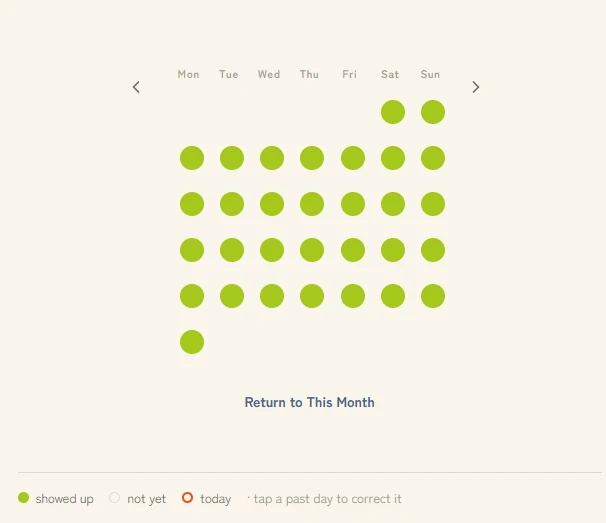The image size is (606, 523).
Task: Select the second-row Monday green dot
Action: 192,158
